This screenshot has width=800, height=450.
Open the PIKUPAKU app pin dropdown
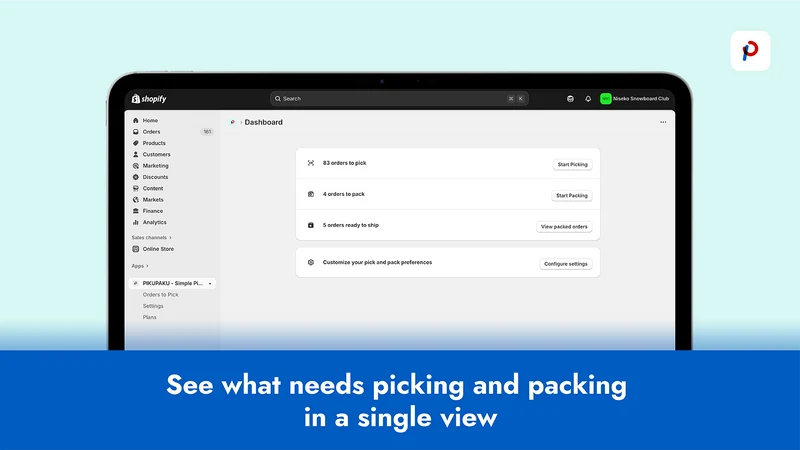pyautogui.click(x=210, y=283)
